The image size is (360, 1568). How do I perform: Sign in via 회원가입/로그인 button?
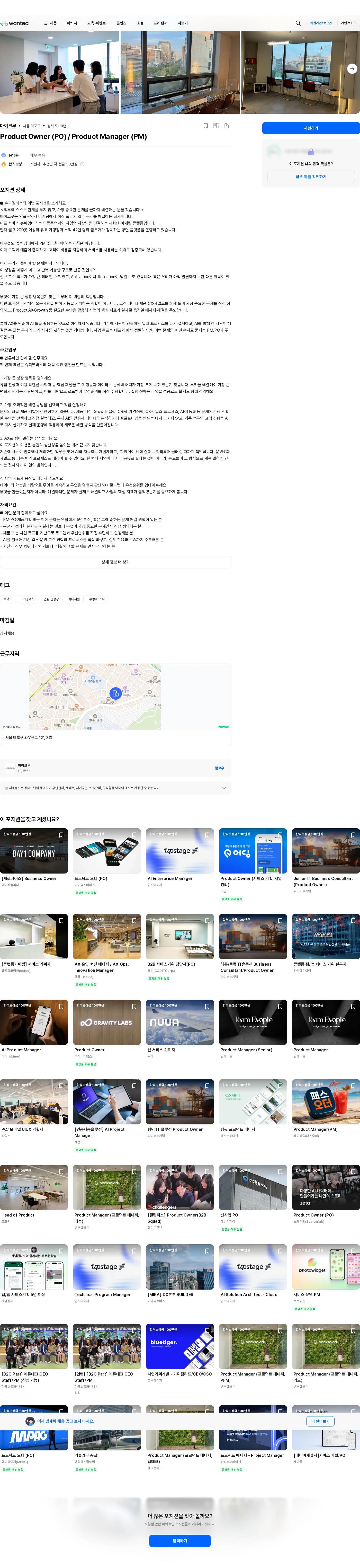320,23
